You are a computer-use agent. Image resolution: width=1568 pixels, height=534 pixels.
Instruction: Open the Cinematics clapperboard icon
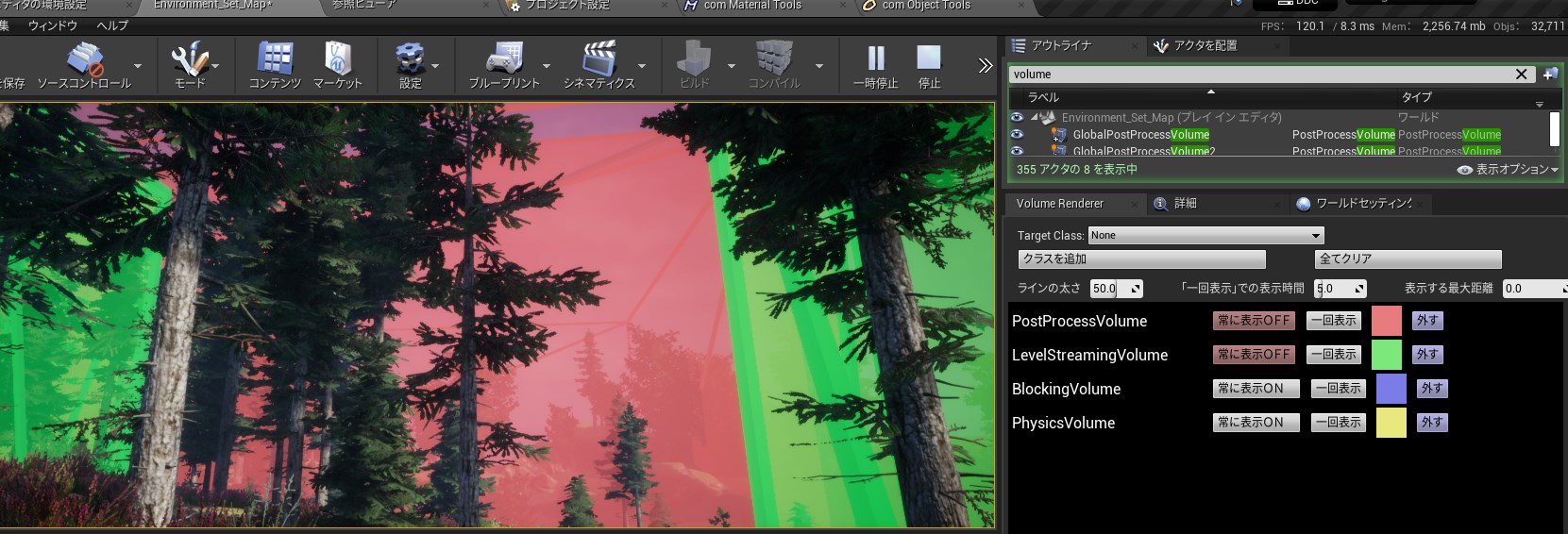(599, 61)
